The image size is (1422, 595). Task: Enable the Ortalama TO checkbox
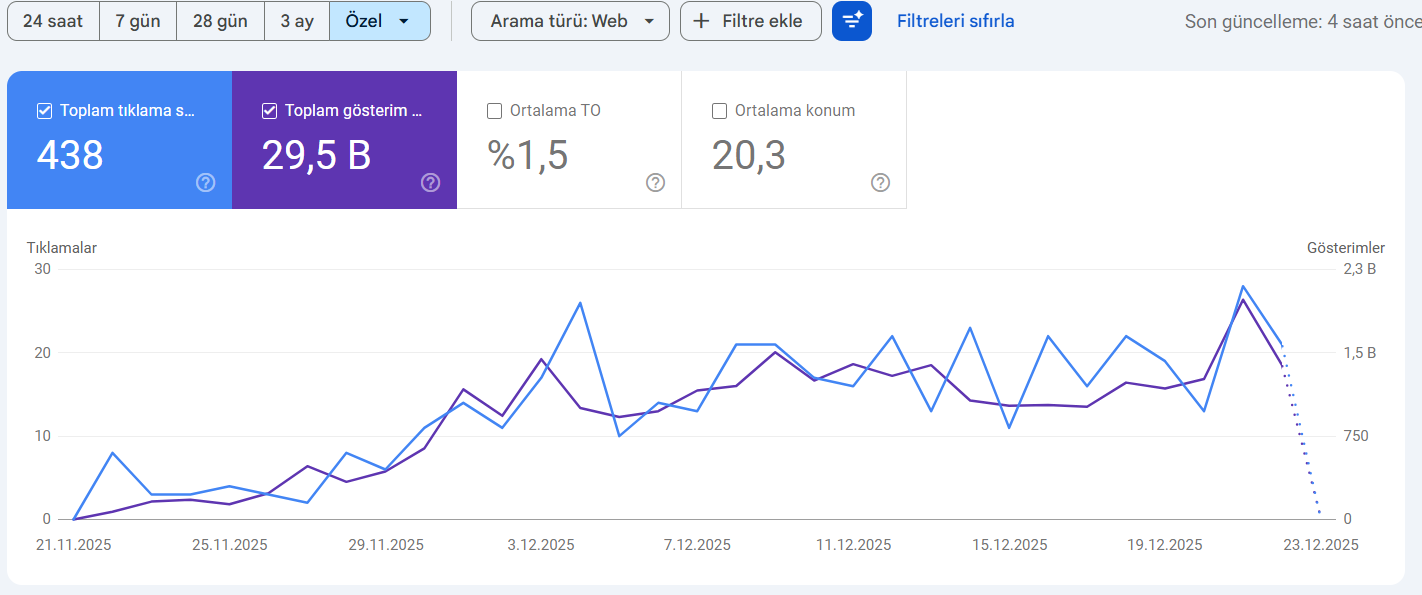click(494, 111)
